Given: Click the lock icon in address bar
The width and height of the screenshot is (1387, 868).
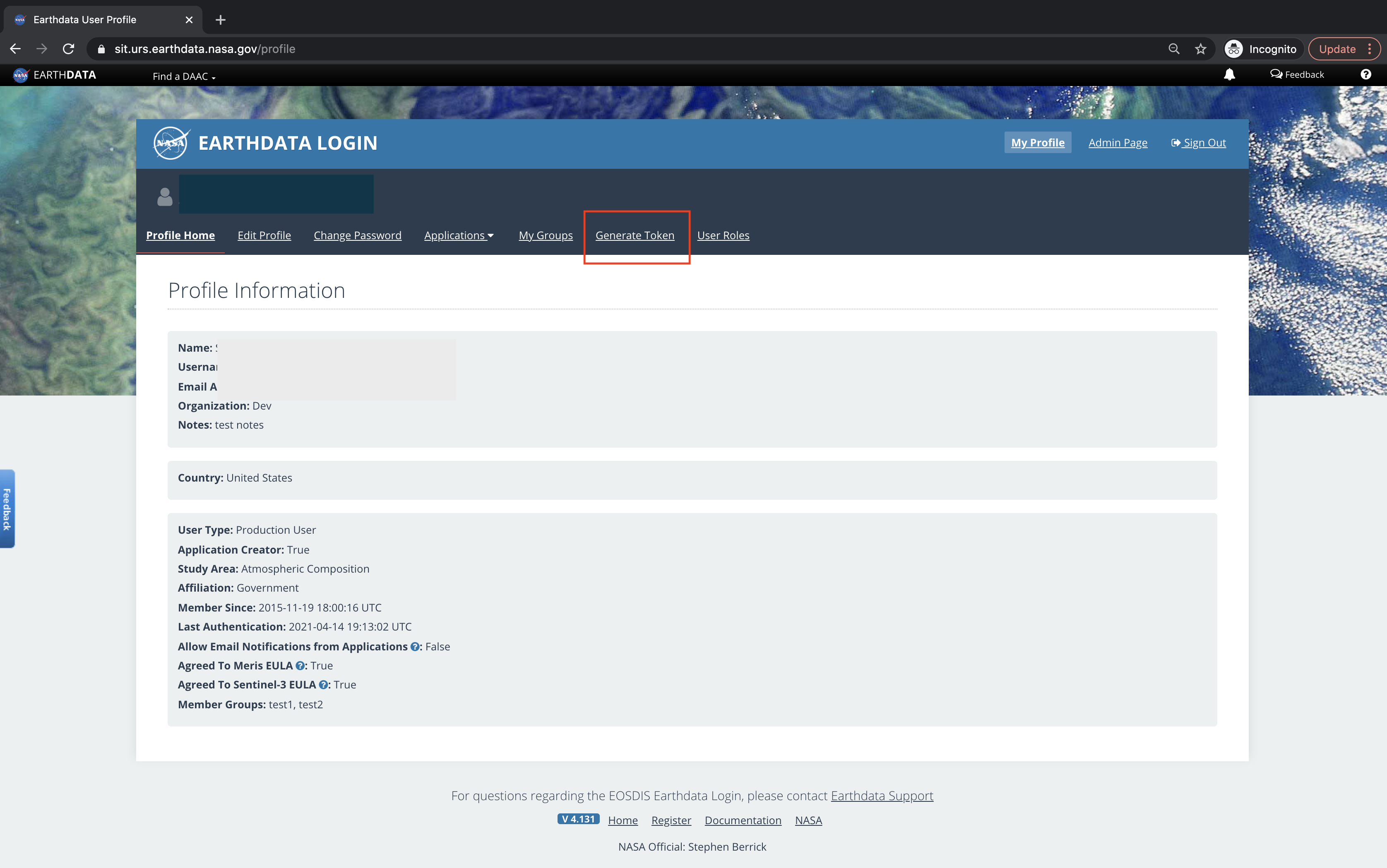Looking at the screenshot, I should click(x=102, y=49).
